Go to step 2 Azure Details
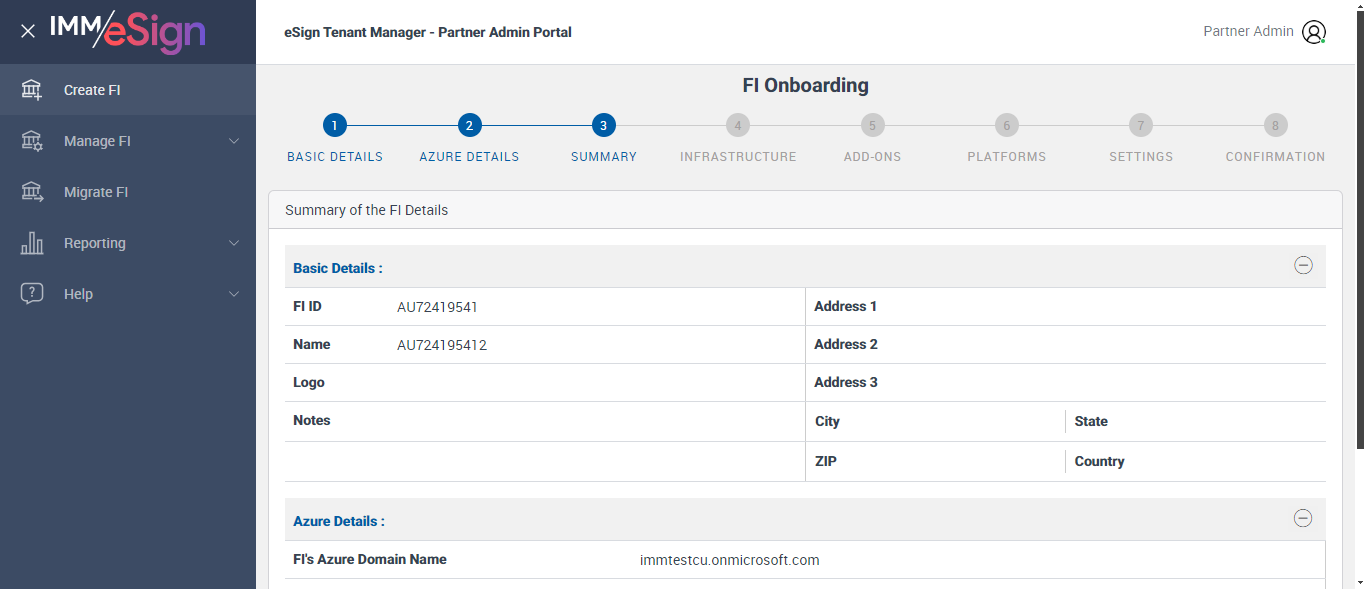Screen dimensions: 1366x589 (x=469, y=126)
